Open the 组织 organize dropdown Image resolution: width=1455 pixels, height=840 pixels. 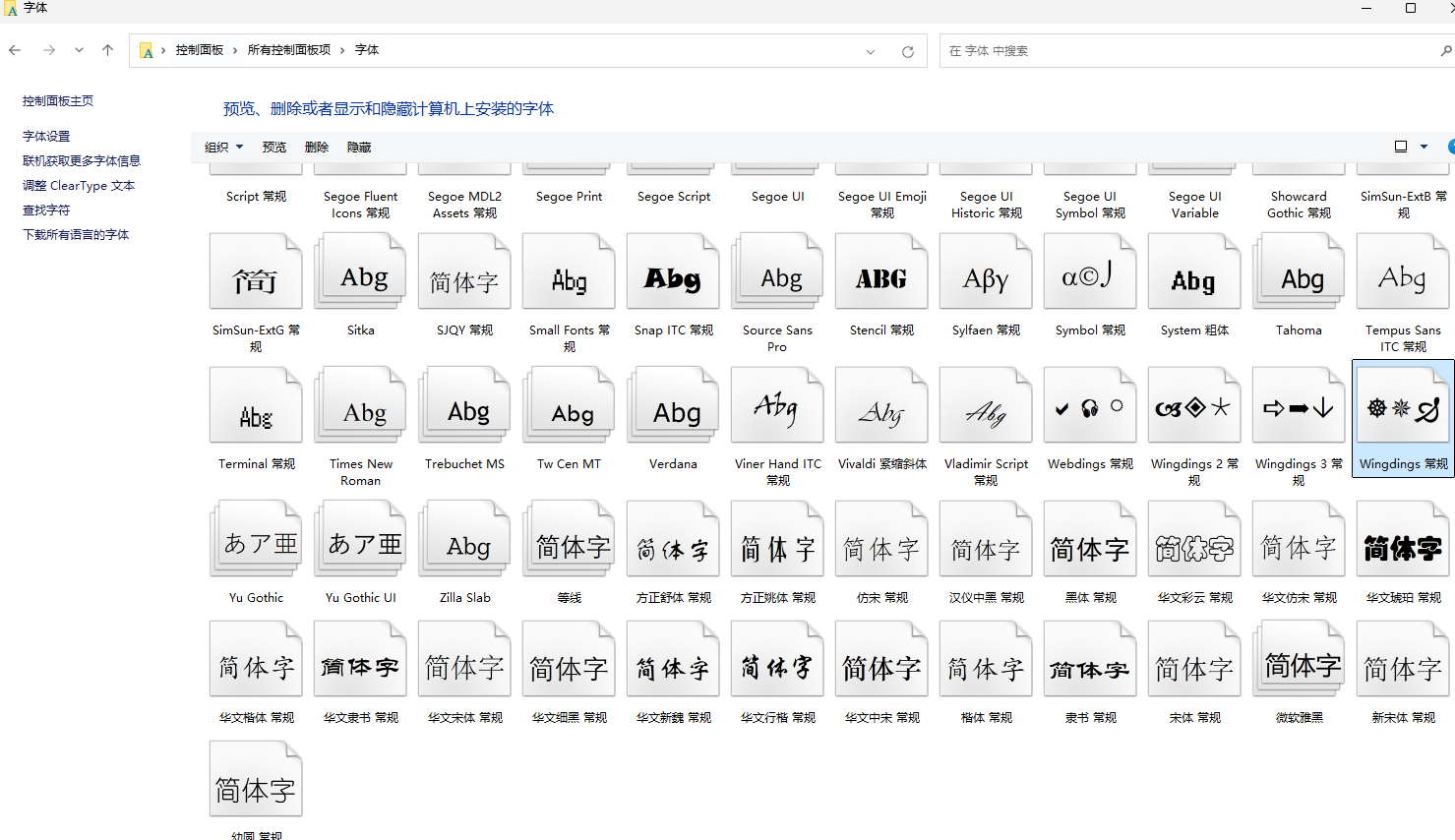pyautogui.click(x=223, y=147)
